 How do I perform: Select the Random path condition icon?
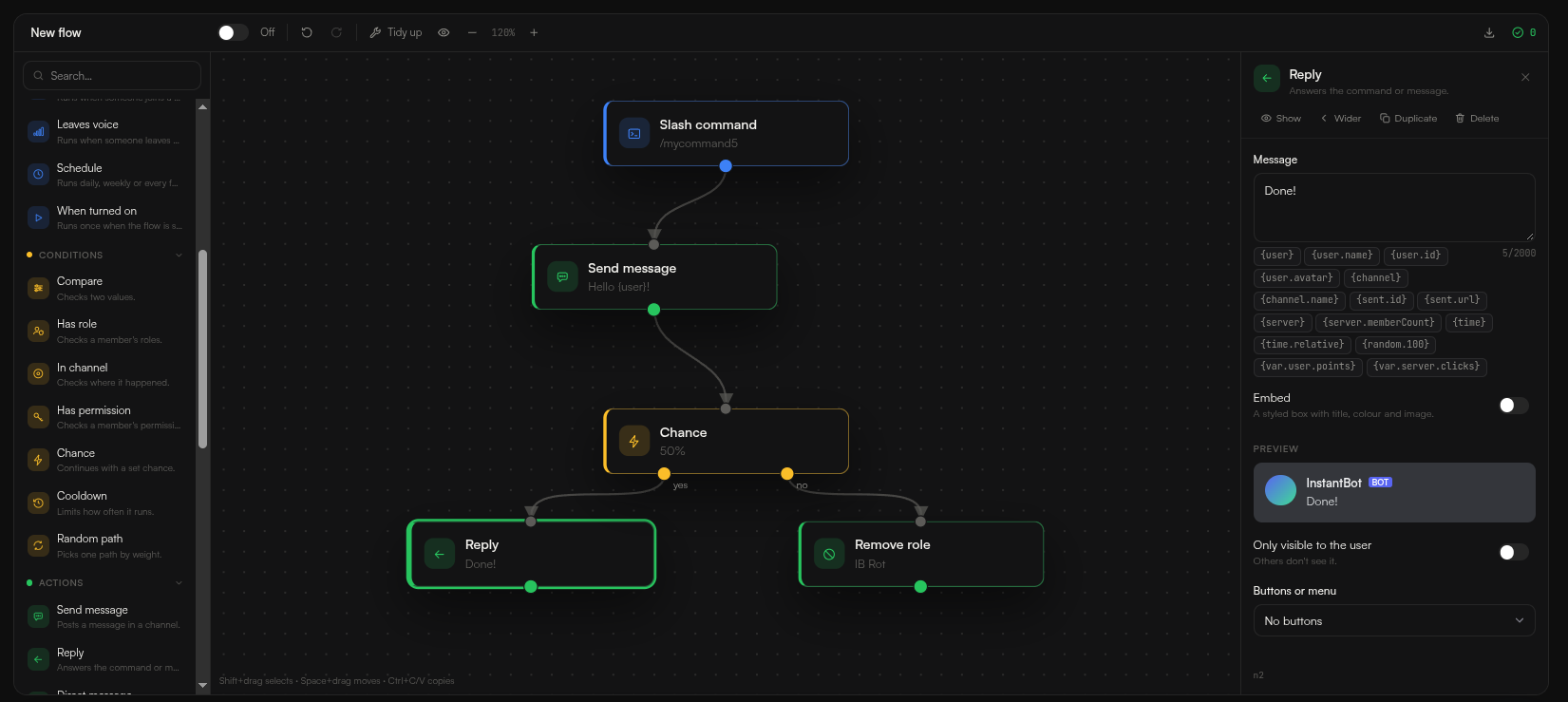tap(38, 545)
